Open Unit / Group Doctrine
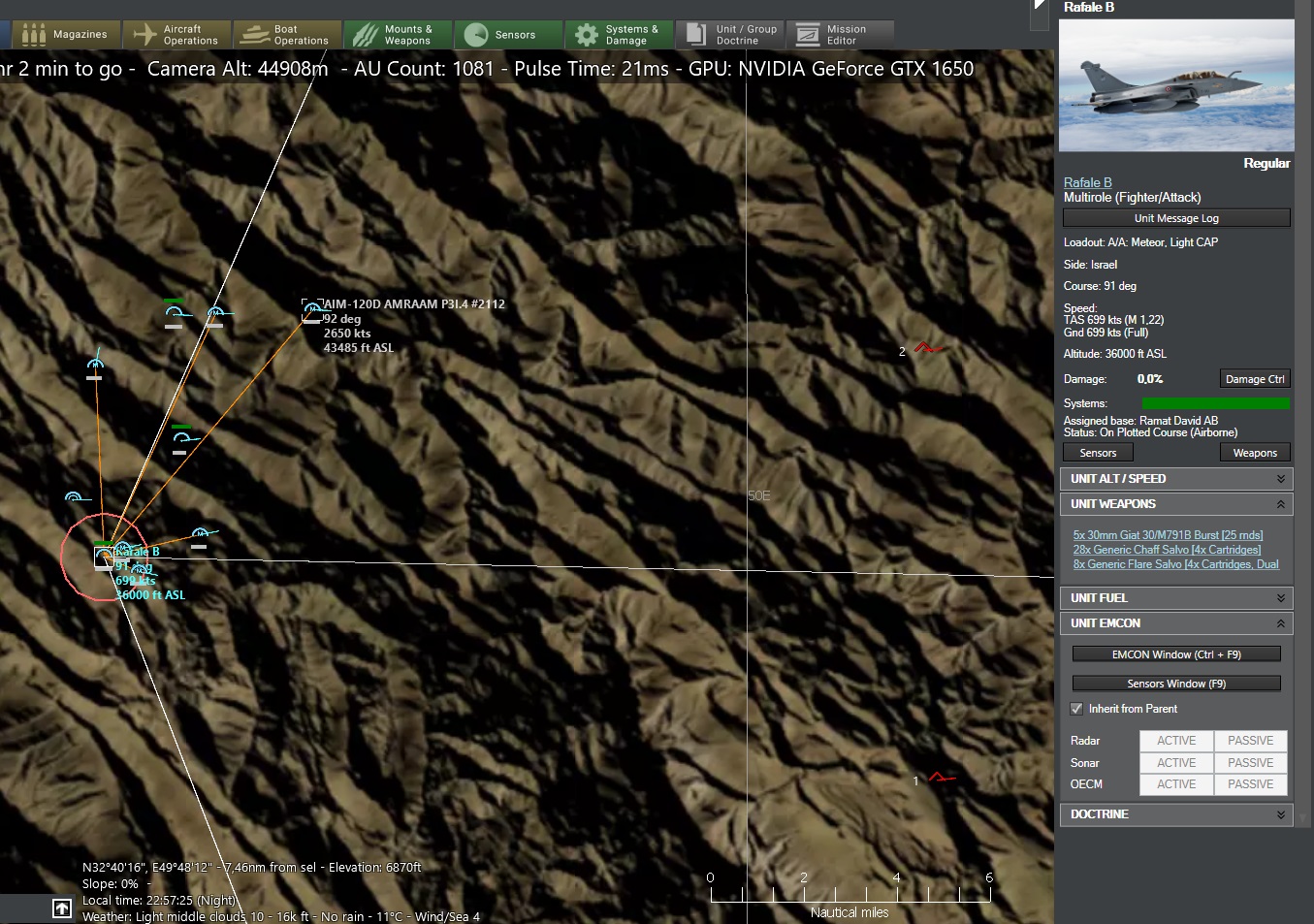 coord(730,35)
